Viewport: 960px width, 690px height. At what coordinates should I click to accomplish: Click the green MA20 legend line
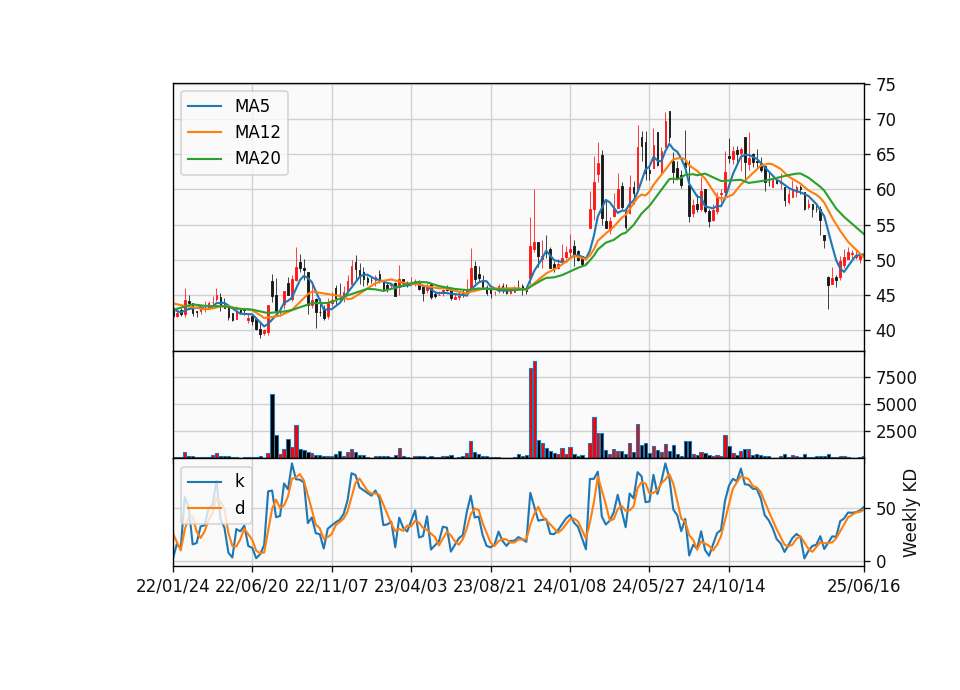point(204,158)
